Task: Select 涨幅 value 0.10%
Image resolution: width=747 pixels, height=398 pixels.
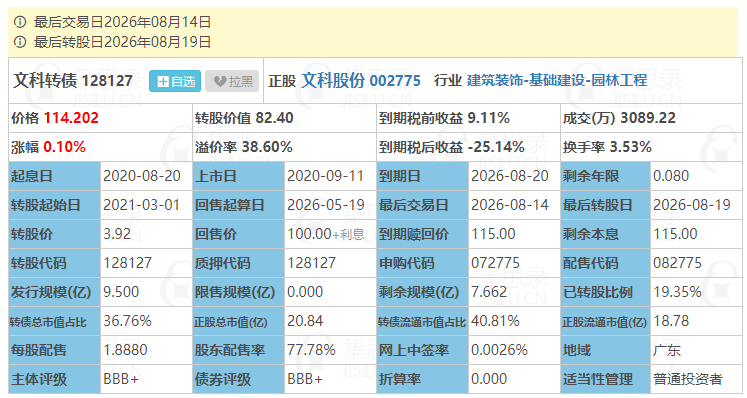Action: pos(64,147)
